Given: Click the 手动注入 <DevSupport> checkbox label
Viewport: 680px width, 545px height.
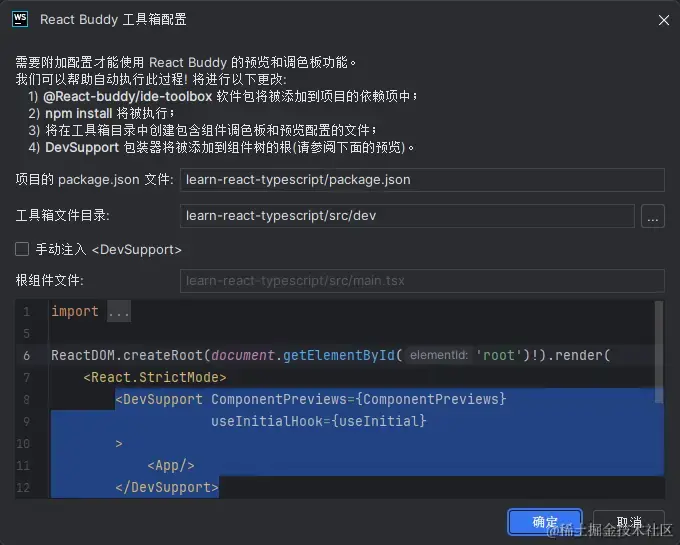Looking at the screenshot, I should 108,250.
